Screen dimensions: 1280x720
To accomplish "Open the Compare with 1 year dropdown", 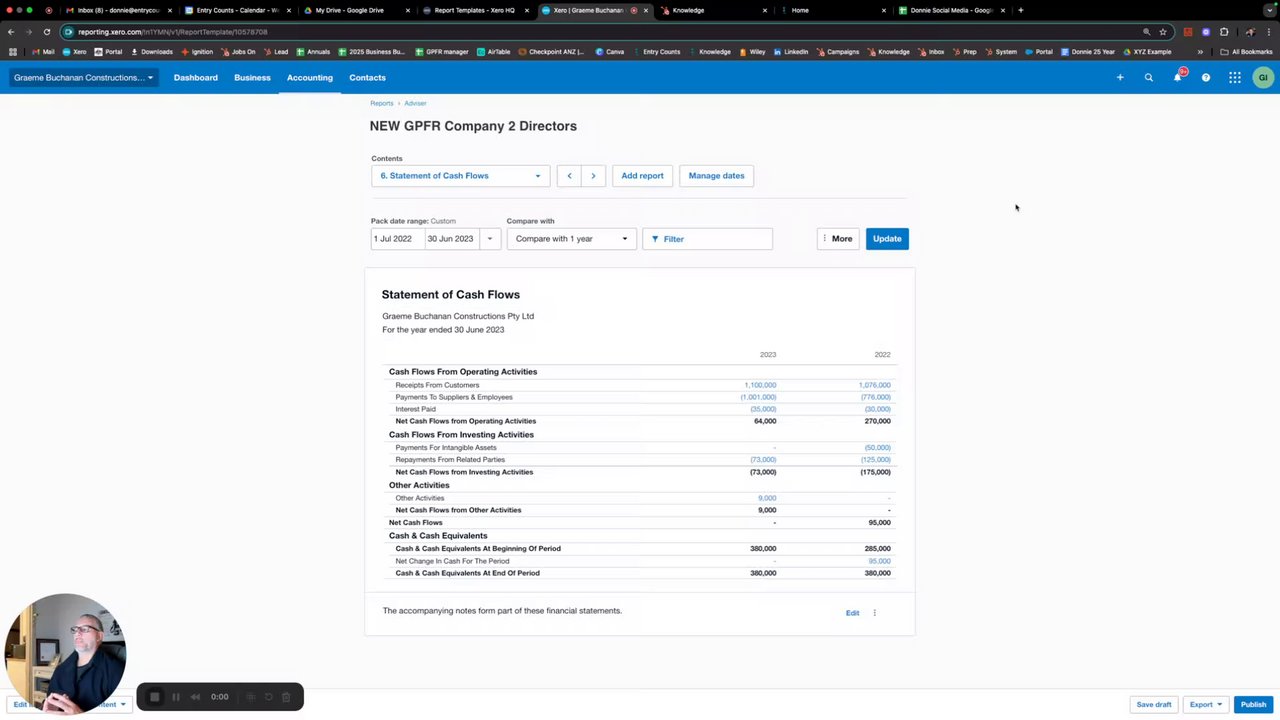I will click(571, 239).
